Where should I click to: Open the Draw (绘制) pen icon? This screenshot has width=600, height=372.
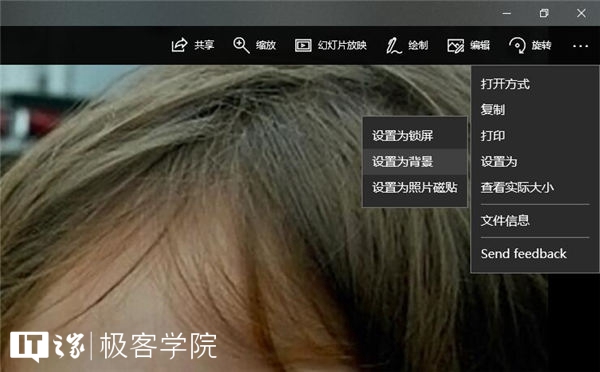tap(393, 46)
